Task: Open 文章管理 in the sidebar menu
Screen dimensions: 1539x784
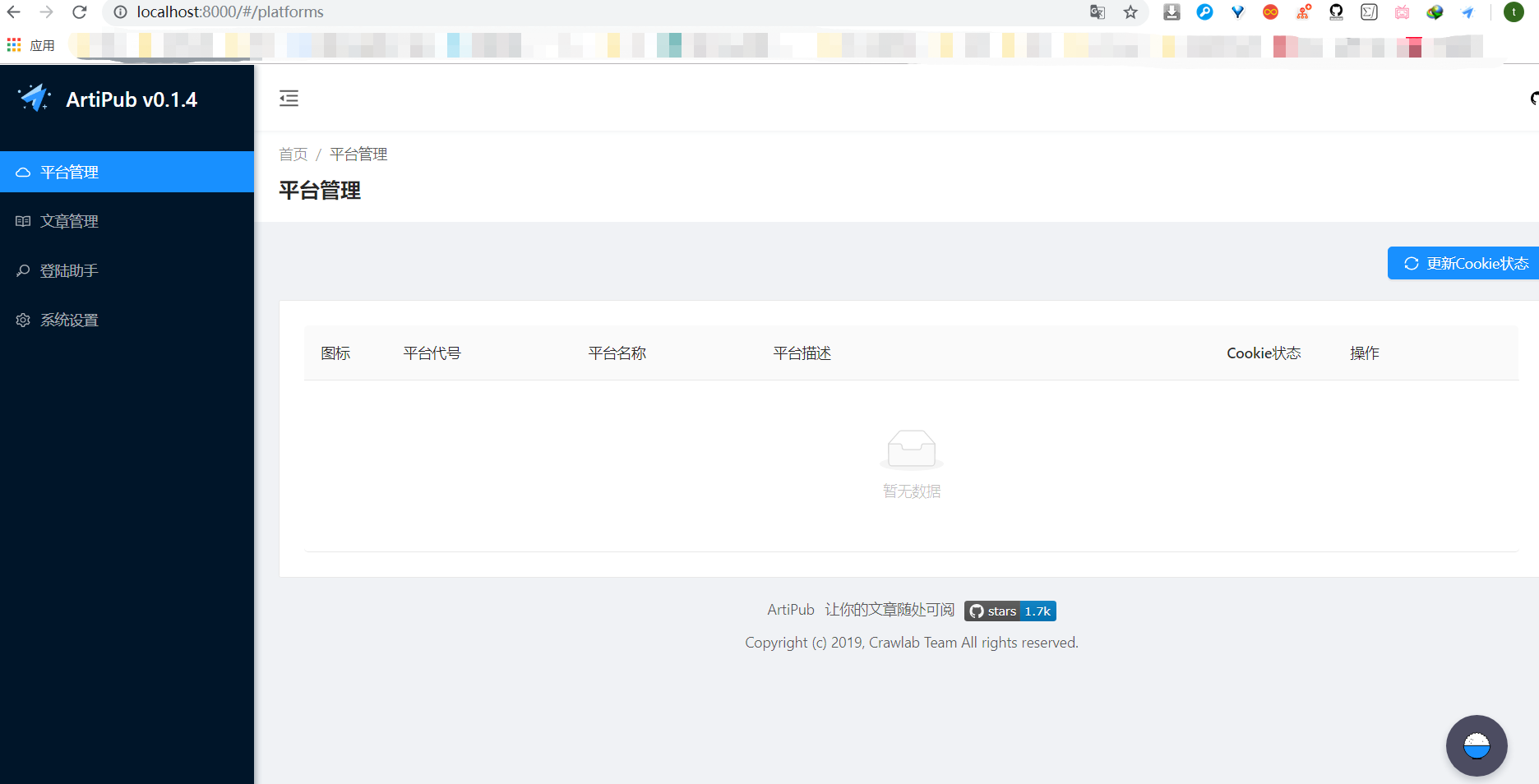Action: [x=127, y=221]
